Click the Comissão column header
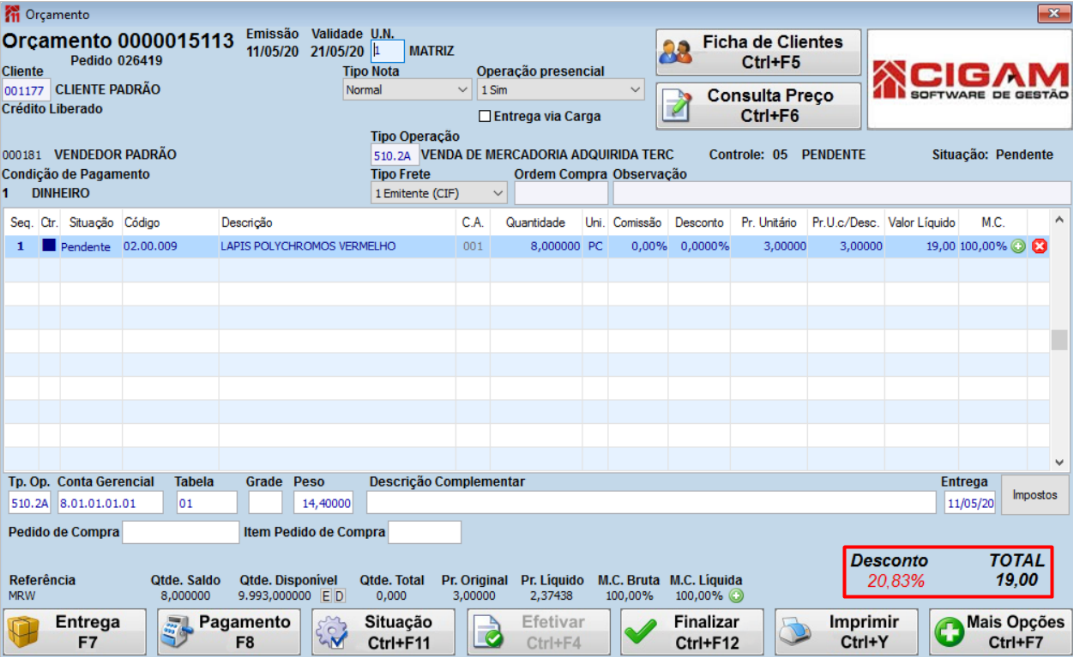 pos(637,222)
